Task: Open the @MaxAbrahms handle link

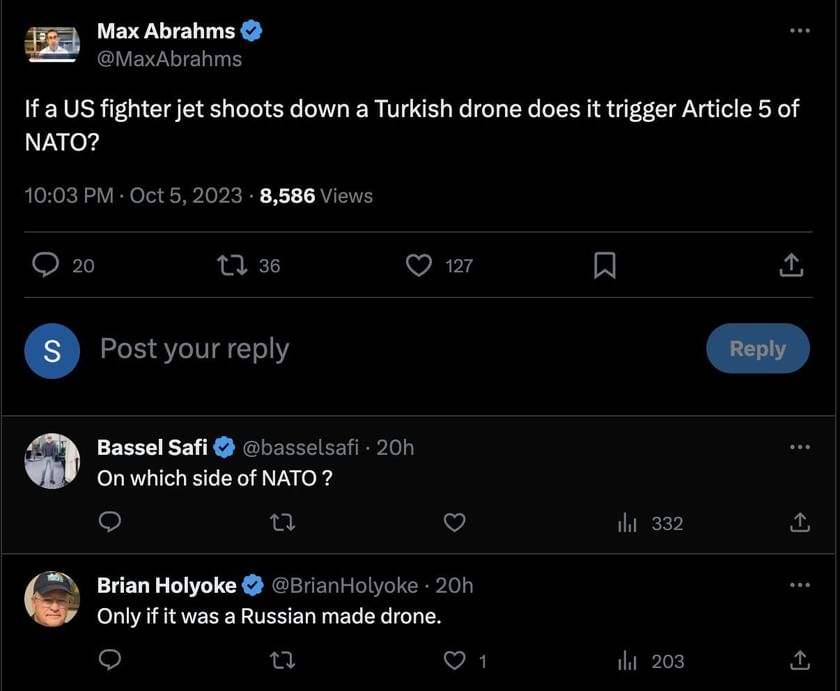Action: pos(169,59)
